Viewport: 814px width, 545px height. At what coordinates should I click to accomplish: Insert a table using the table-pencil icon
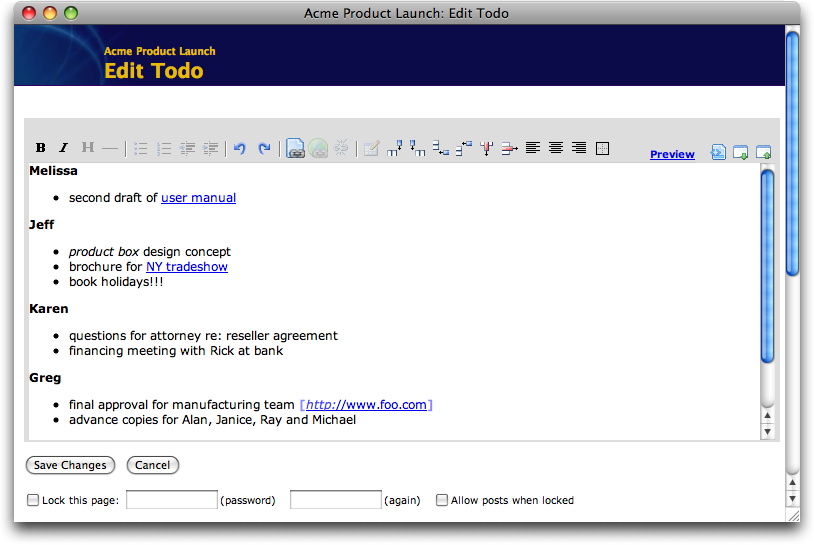[371, 148]
